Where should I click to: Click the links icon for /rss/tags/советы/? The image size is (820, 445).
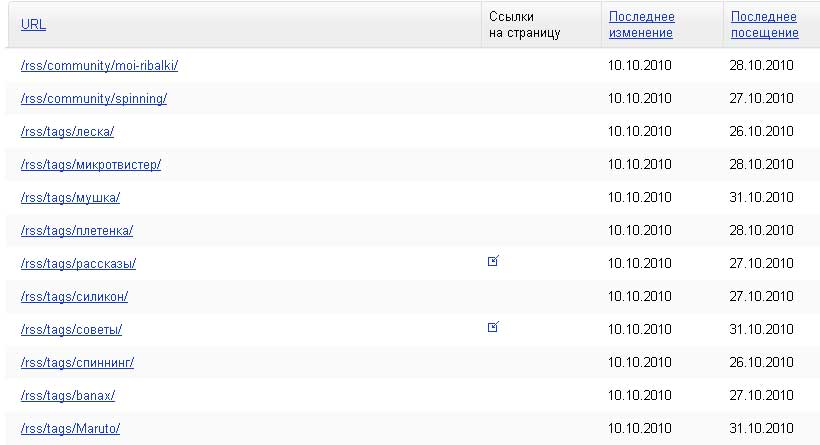tap(492, 328)
